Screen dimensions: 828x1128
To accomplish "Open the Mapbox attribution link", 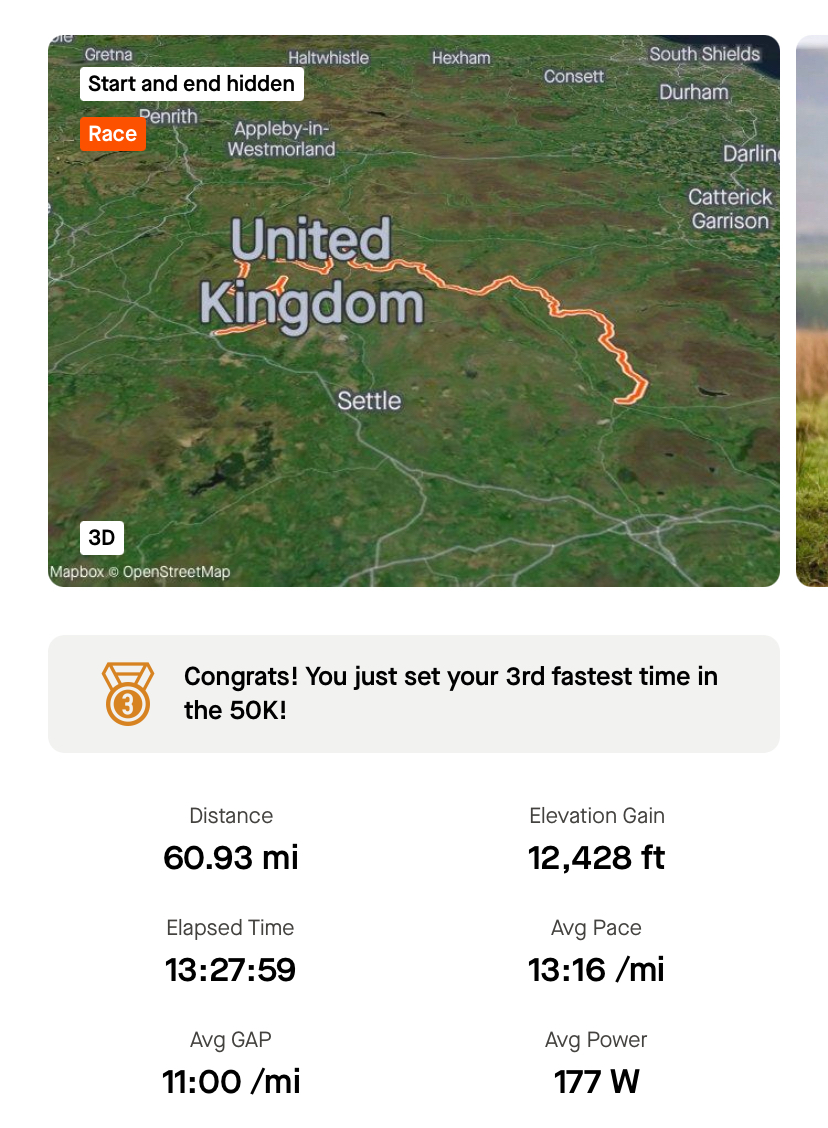I will tap(77, 573).
